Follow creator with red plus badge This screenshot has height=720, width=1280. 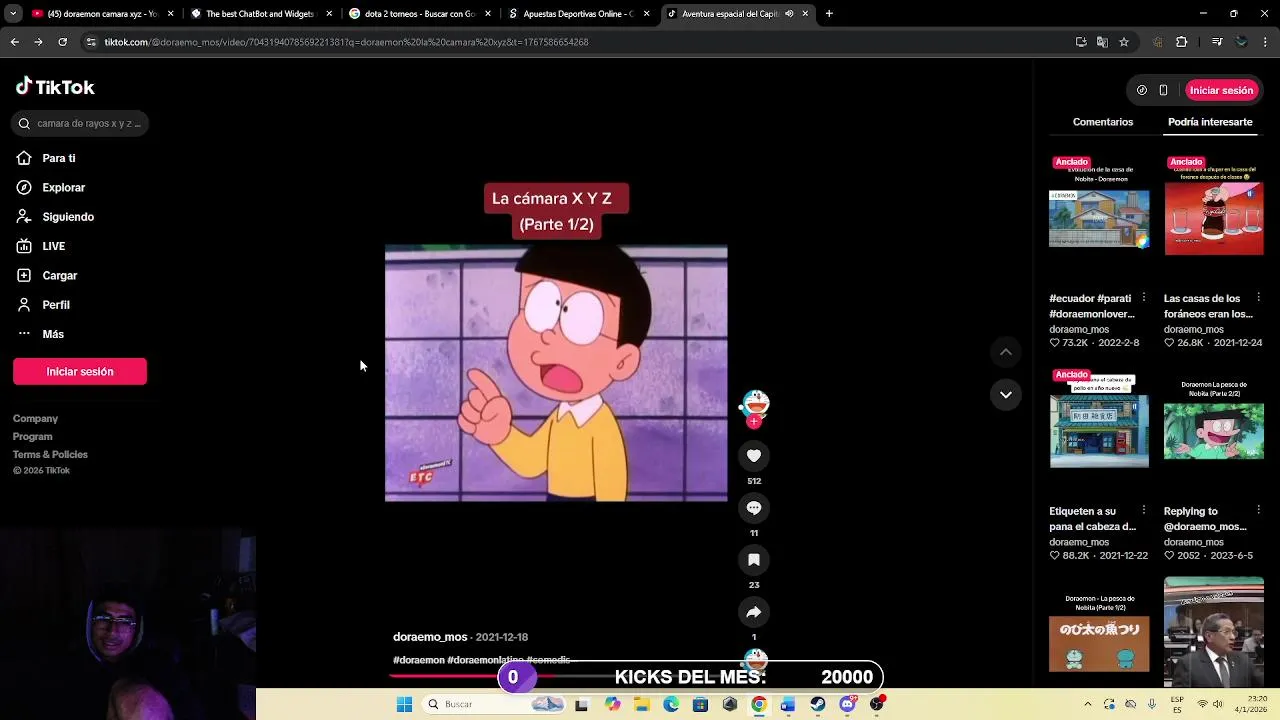tap(754, 422)
